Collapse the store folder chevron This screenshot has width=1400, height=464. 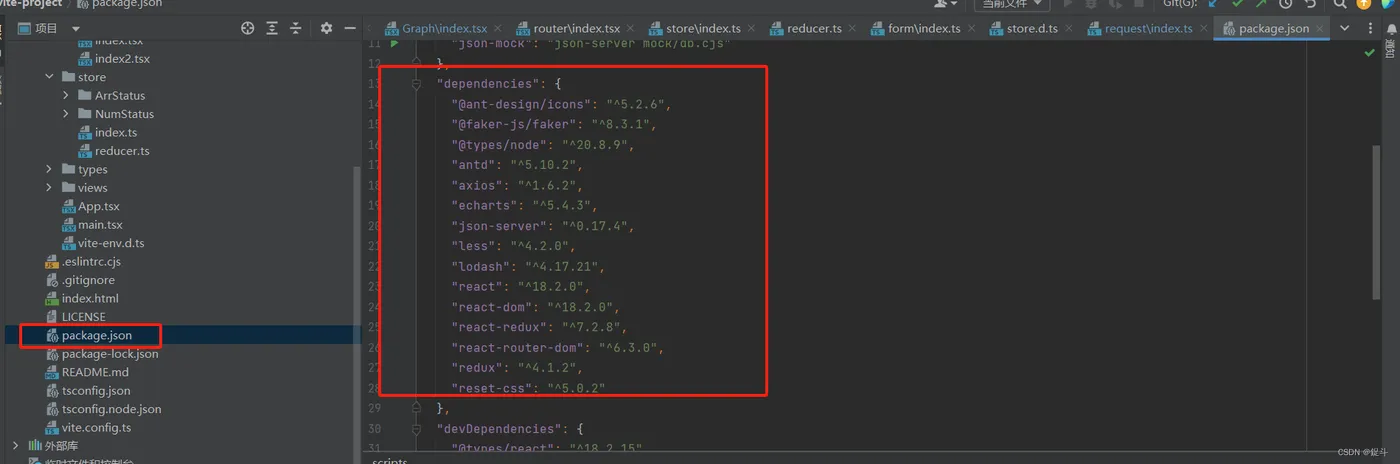[49, 77]
